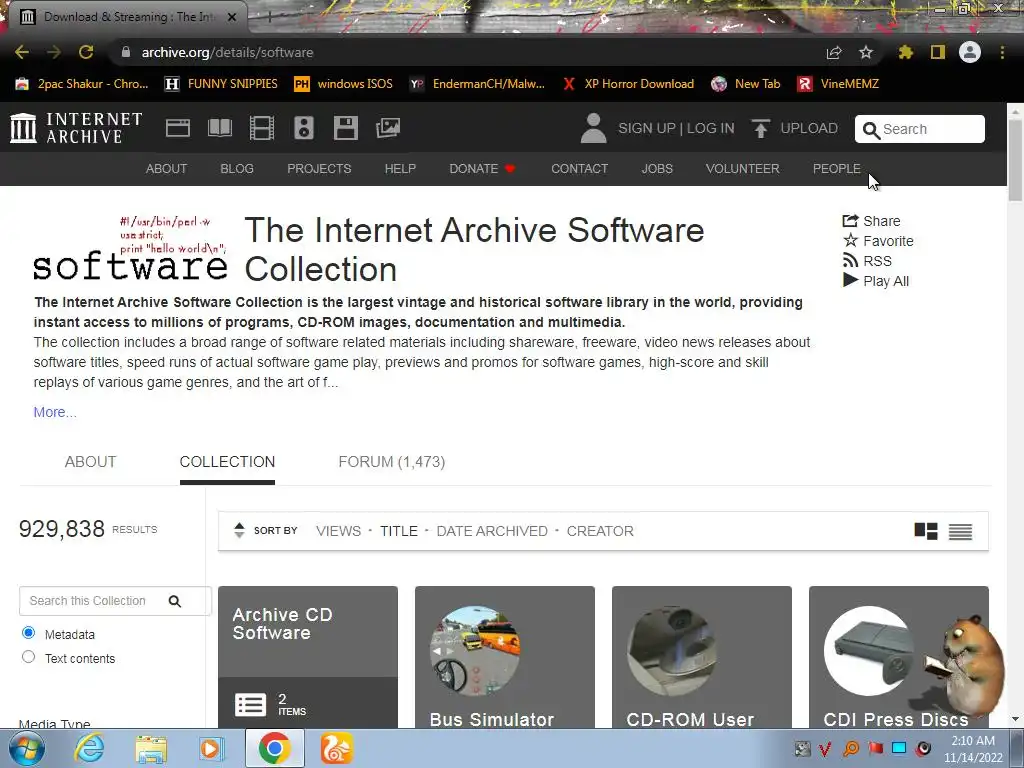This screenshot has width=1024, height=768.
Task: Click LOG IN link
Action: pyautogui.click(x=711, y=128)
